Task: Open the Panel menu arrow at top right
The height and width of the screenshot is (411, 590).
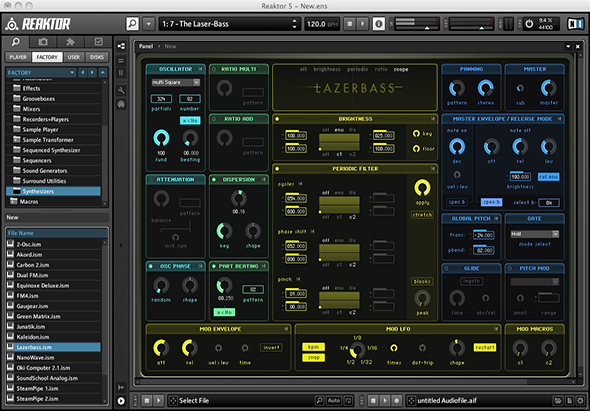Action: click(x=568, y=46)
